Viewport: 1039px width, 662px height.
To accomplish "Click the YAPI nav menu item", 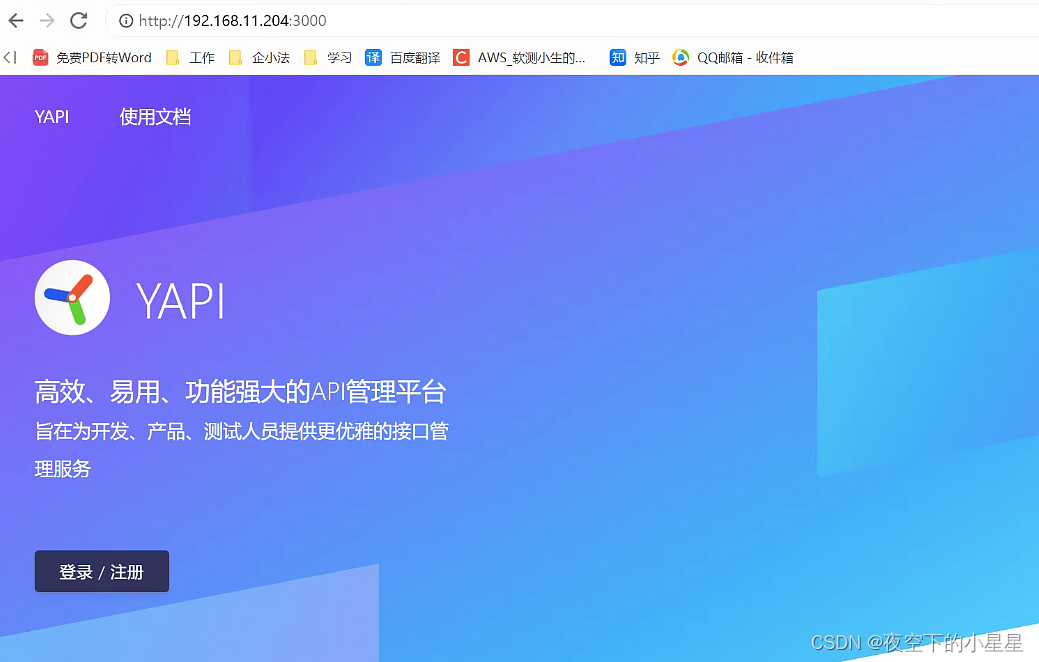I will [52, 117].
